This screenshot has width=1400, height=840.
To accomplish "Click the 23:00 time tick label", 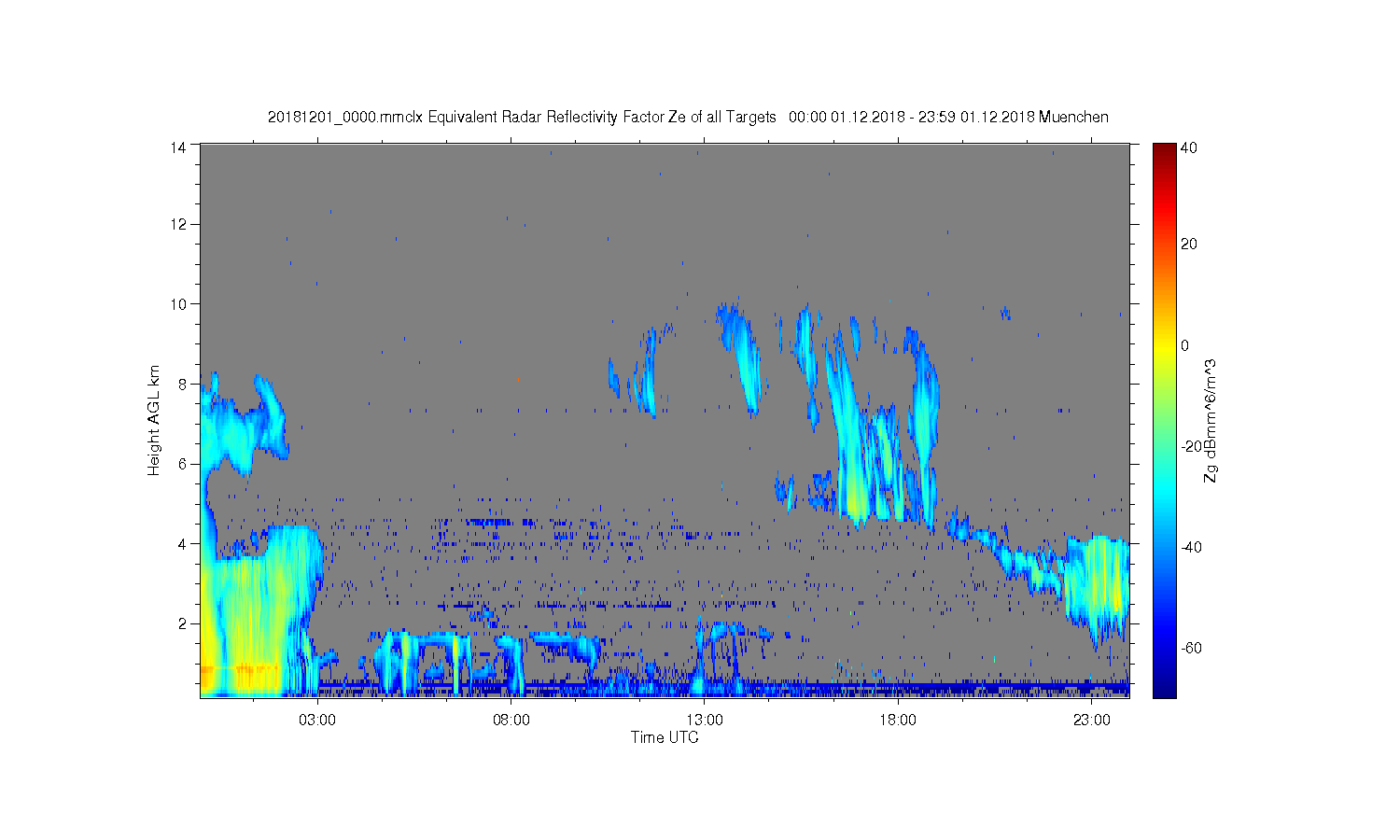I will (x=1091, y=721).
